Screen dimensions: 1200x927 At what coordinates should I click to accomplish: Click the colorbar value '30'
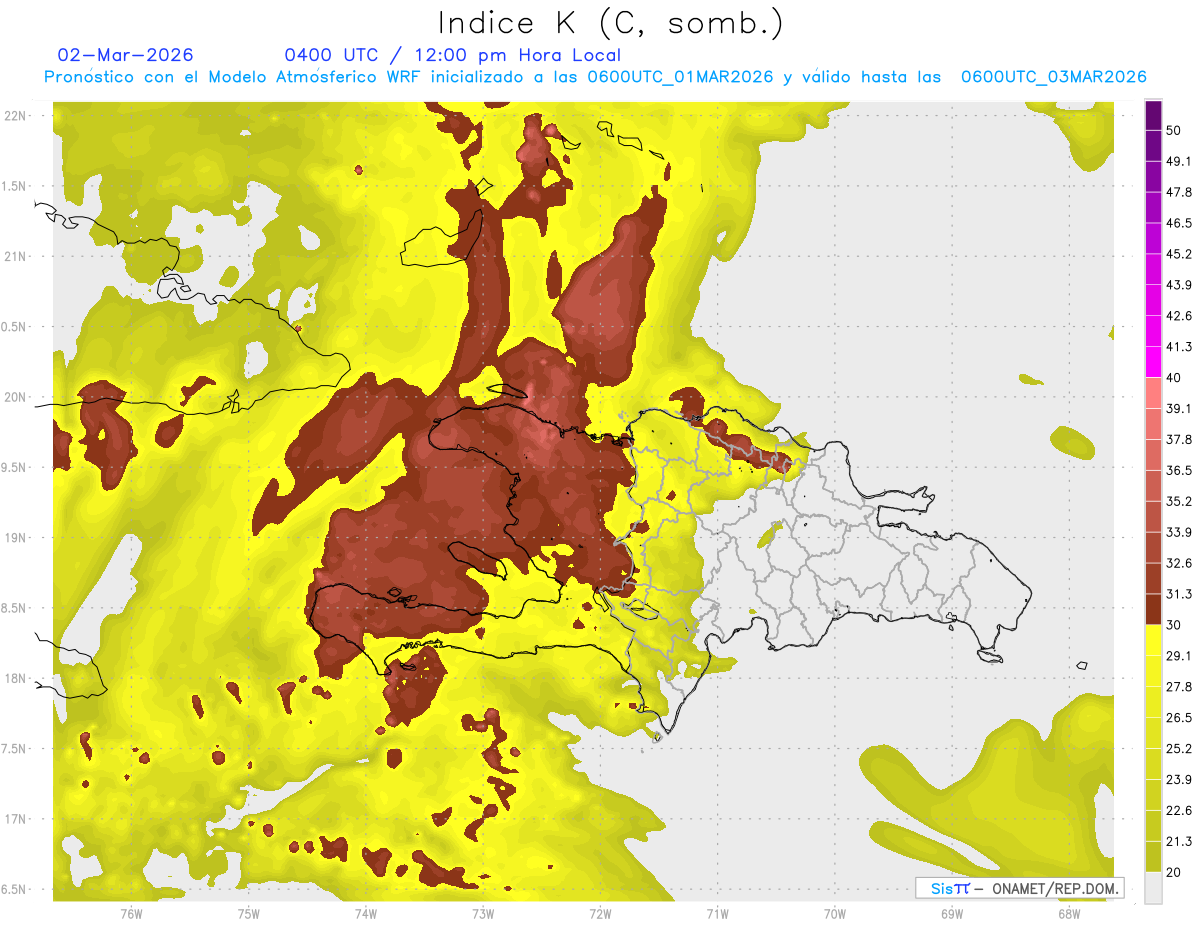[x=1174, y=625]
